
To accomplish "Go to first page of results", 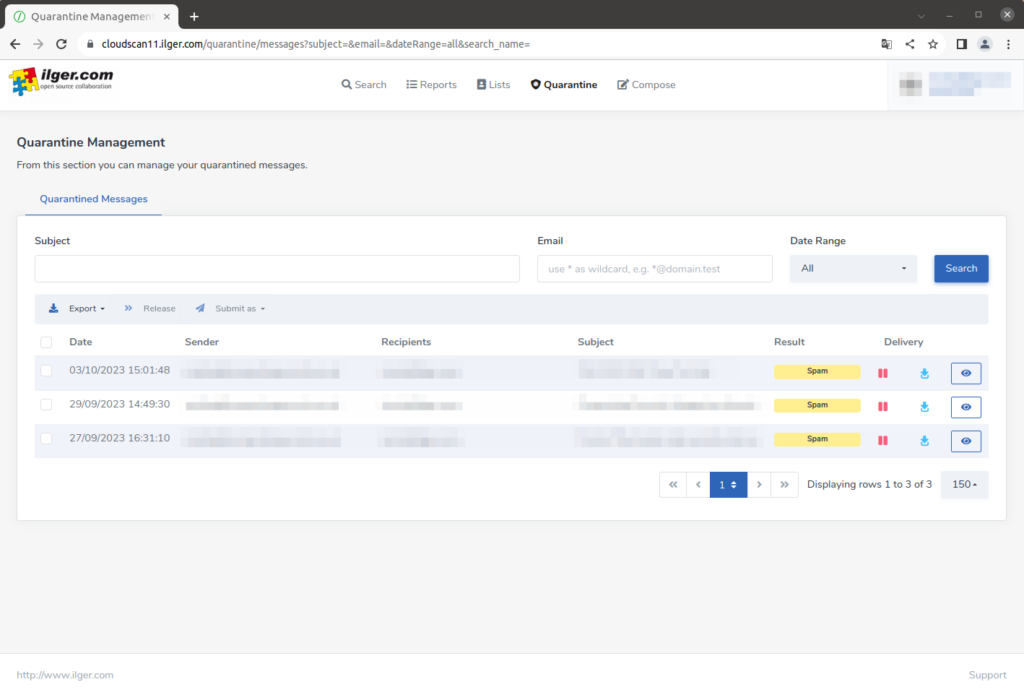I will [673, 485].
